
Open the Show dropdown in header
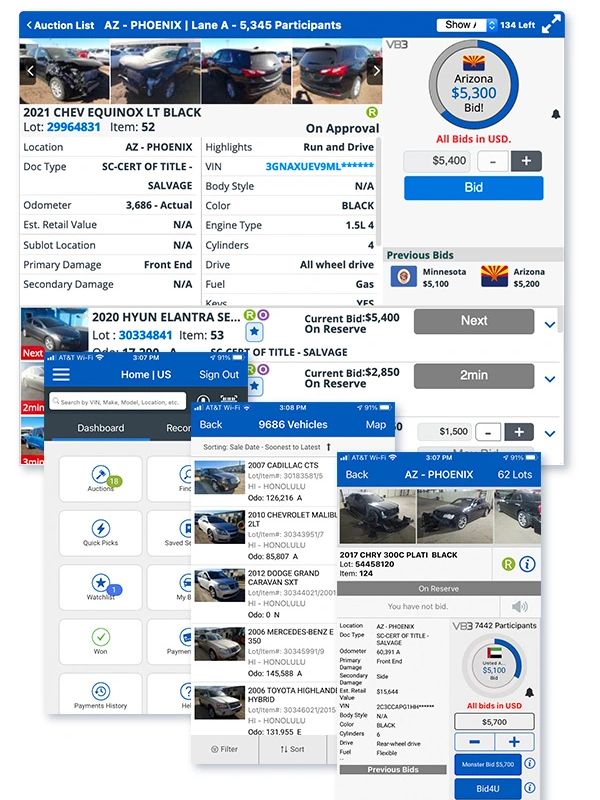coord(466,24)
